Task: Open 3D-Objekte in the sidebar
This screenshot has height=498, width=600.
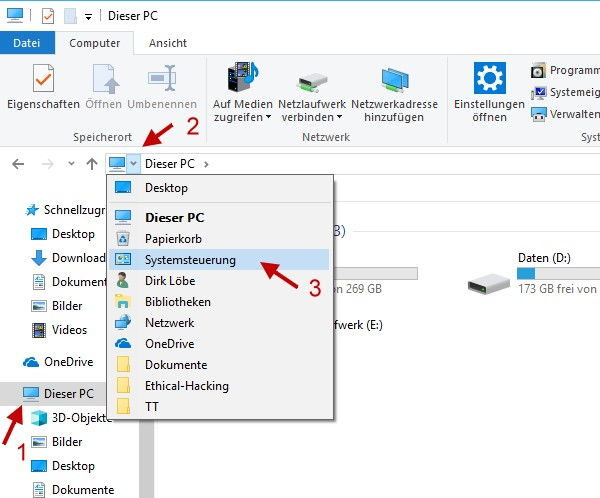Action: [x=71, y=418]
